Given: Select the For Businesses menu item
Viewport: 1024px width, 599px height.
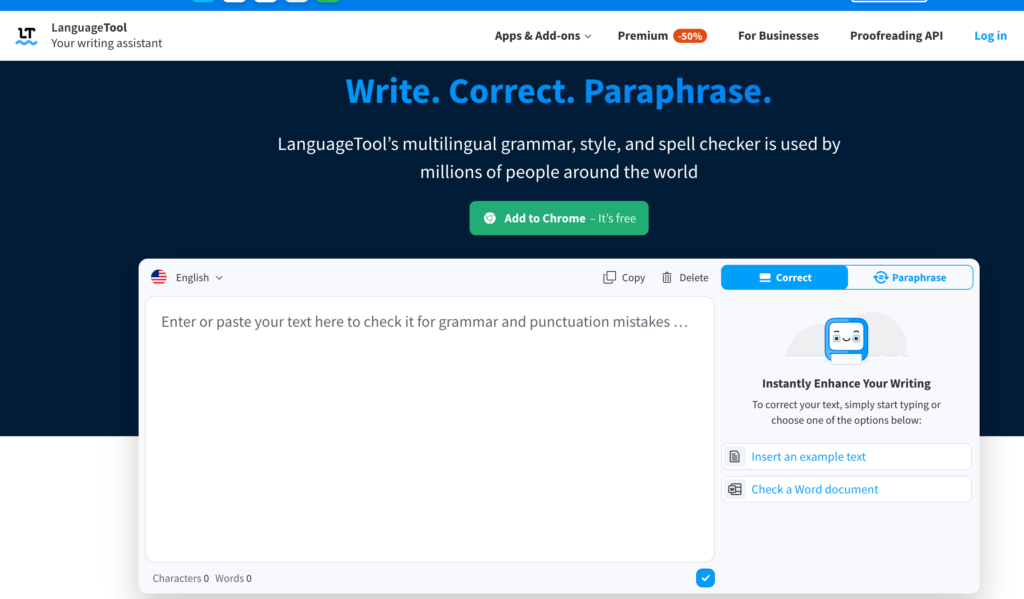Looking at the screenshot, I should 778,35.
